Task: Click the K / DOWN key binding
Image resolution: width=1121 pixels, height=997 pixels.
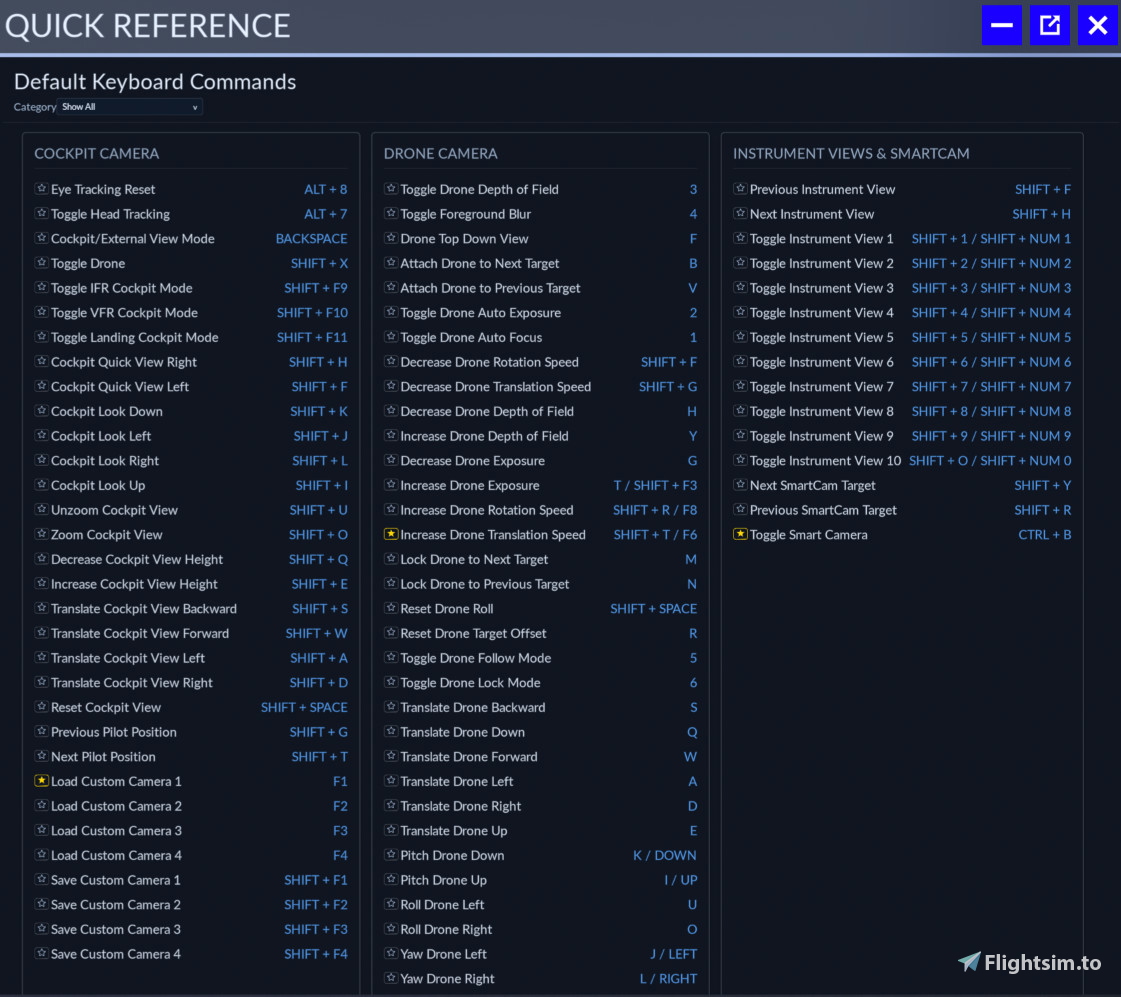Action: [x=665, y=855]
